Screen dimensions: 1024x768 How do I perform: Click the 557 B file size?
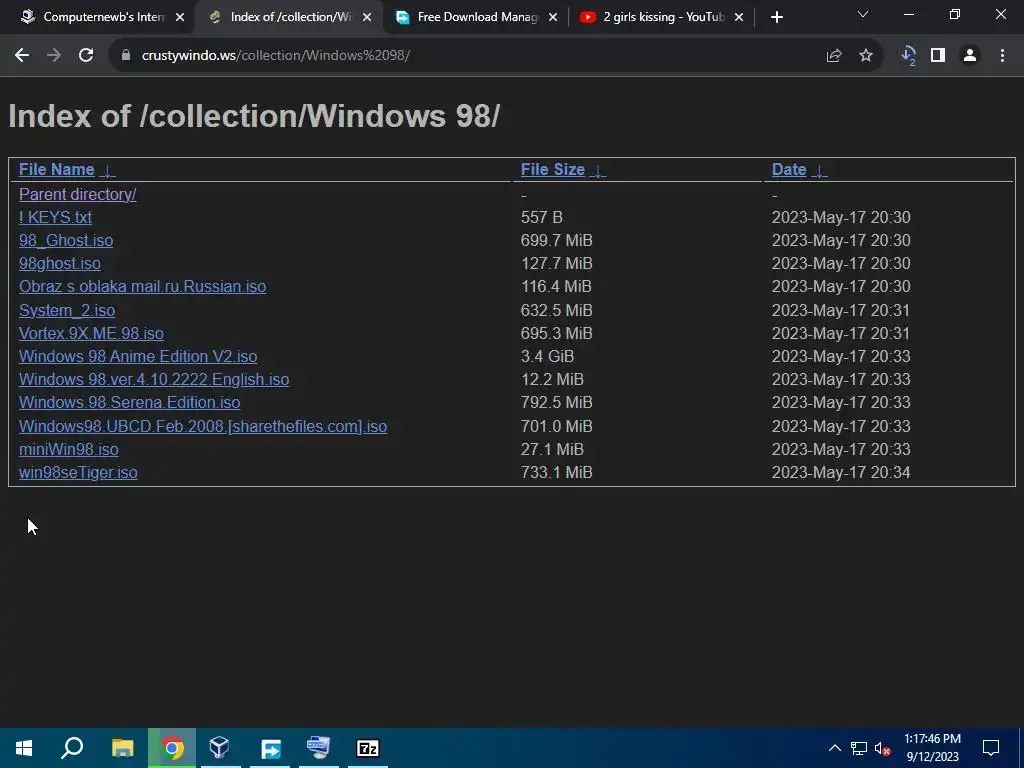541,217
